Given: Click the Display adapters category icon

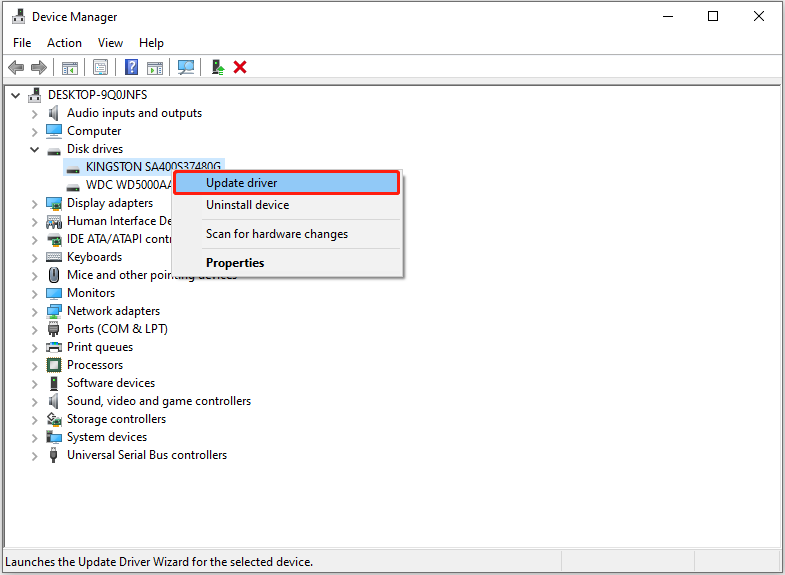Looking at the screenshot, I should [54, 203].
